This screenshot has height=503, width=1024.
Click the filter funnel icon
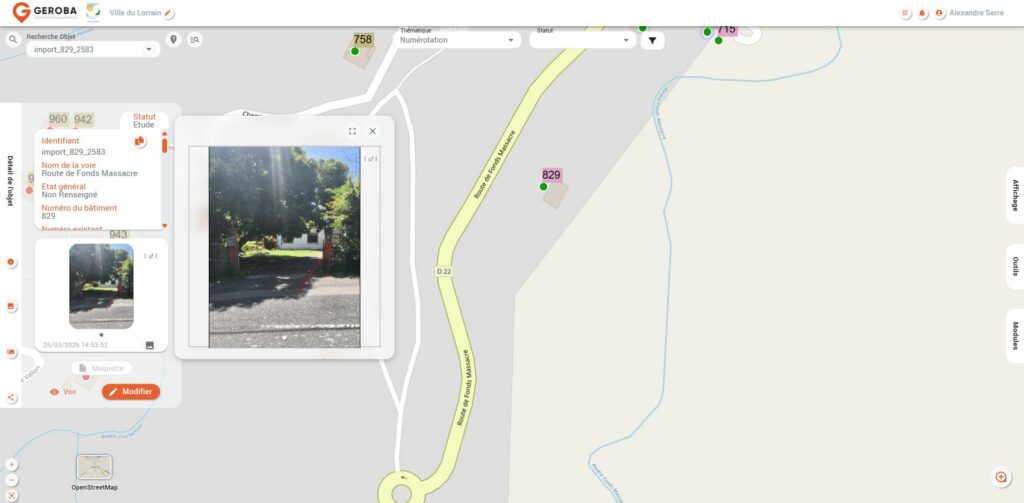(x=652, y=40)
